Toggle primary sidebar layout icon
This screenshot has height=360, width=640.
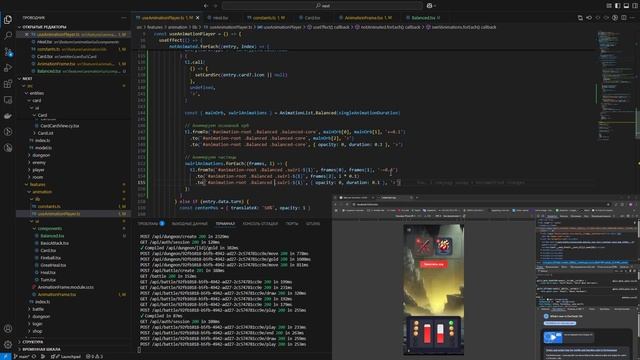[618, 6]
